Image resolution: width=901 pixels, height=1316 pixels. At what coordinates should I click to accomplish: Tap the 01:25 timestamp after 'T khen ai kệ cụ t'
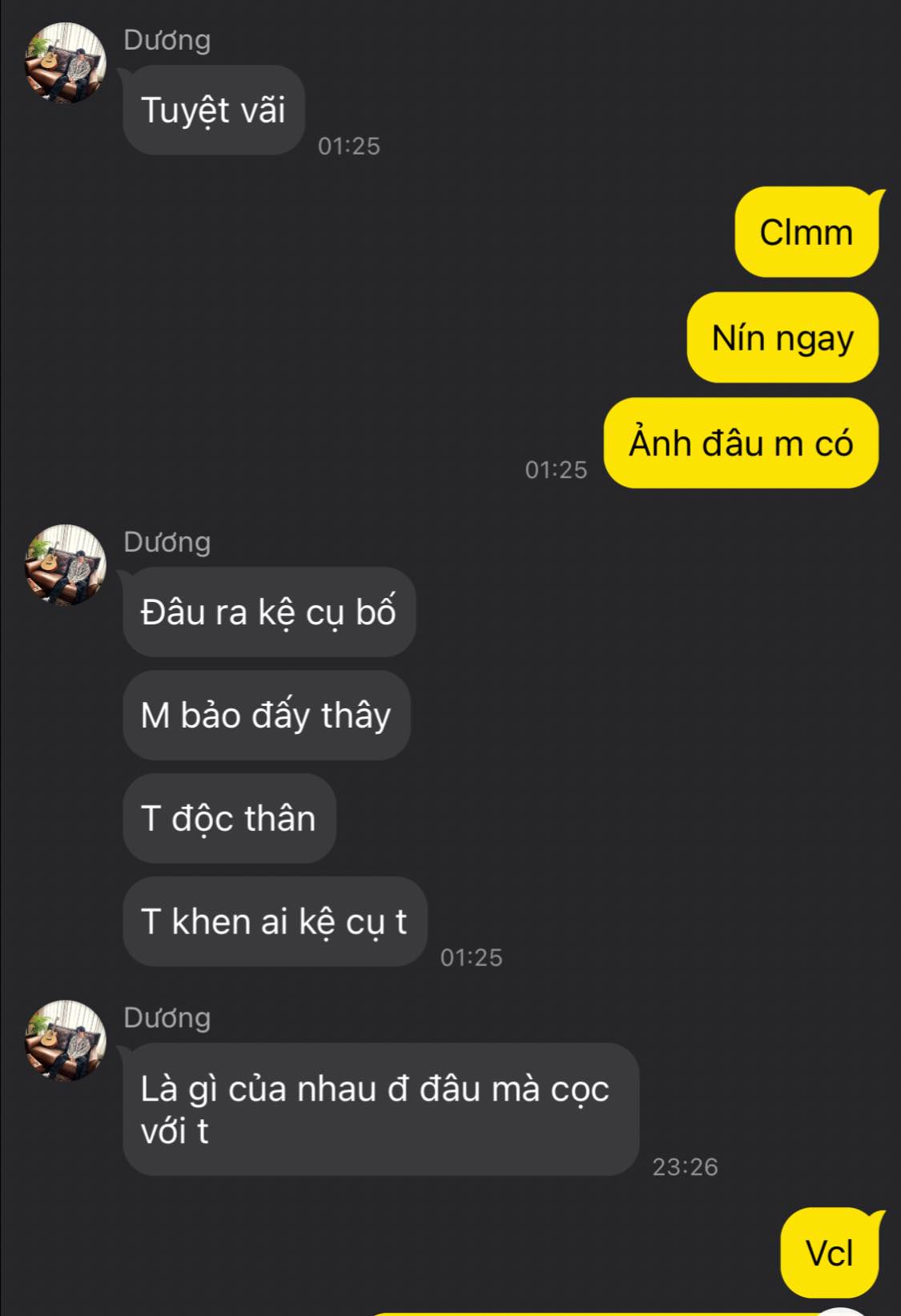(472, 957)
